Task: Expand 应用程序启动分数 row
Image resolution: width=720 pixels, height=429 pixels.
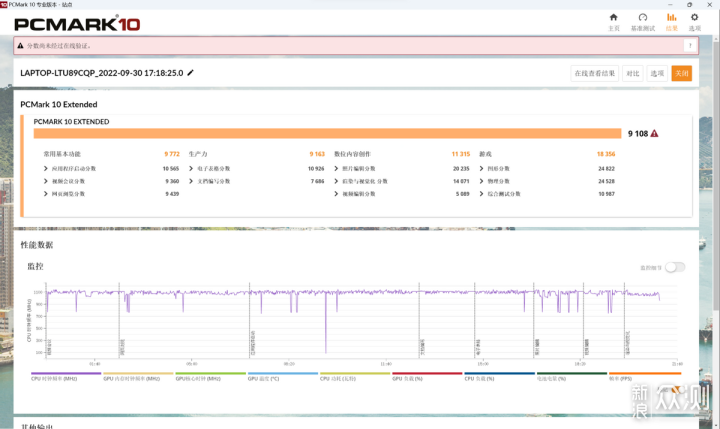Action: (45, 169)
